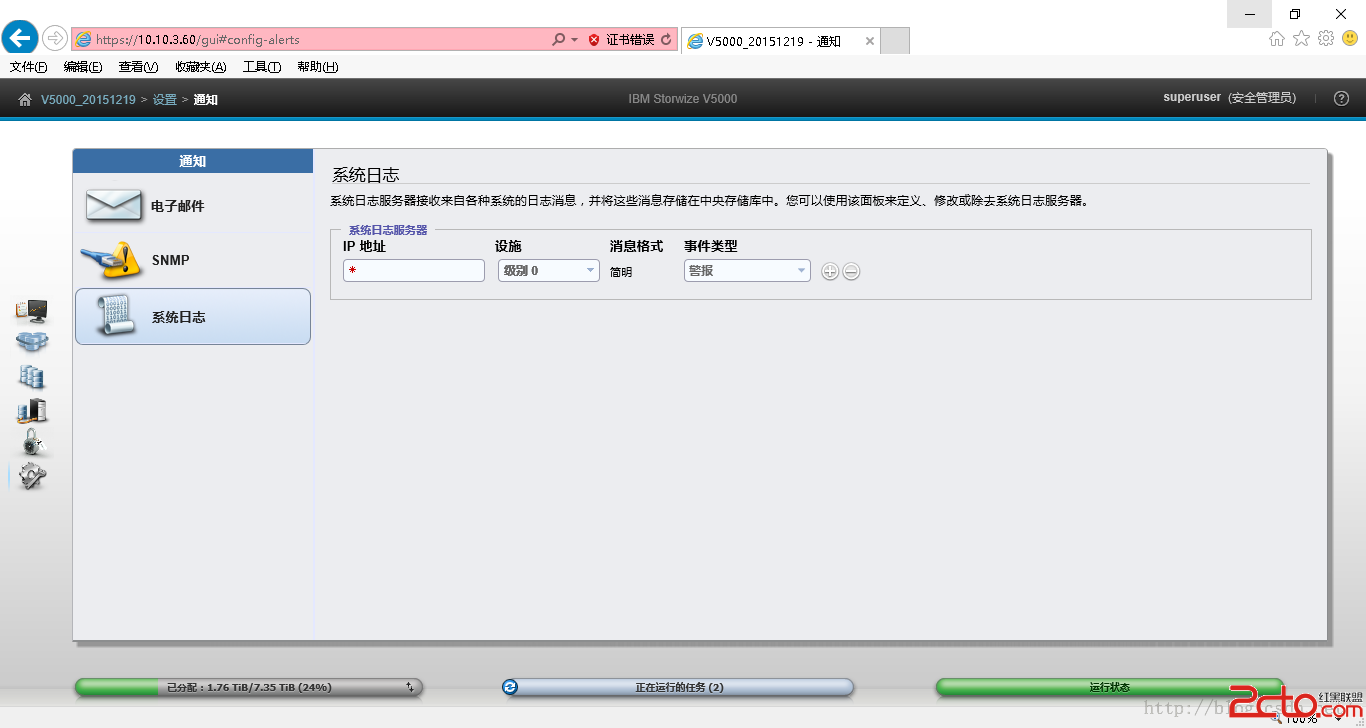Click the 设施 column label

pos(508,246)
